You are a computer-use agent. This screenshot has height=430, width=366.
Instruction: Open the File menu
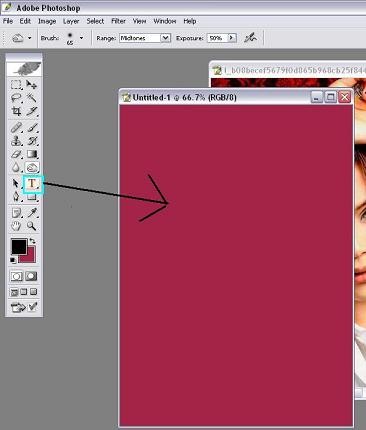(x=8, y=21)
